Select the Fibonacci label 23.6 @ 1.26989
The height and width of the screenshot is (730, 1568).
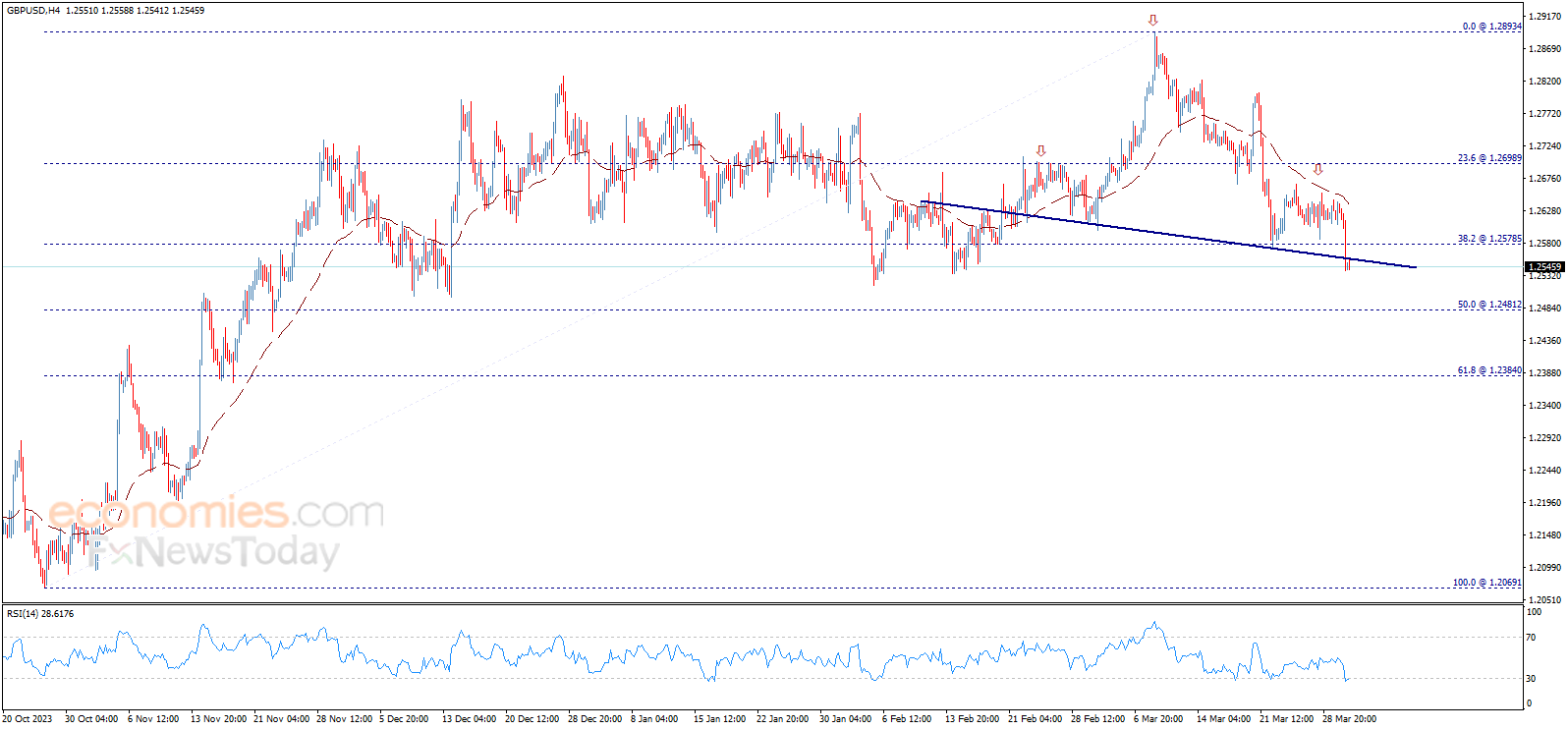[x=1489, y=158]
